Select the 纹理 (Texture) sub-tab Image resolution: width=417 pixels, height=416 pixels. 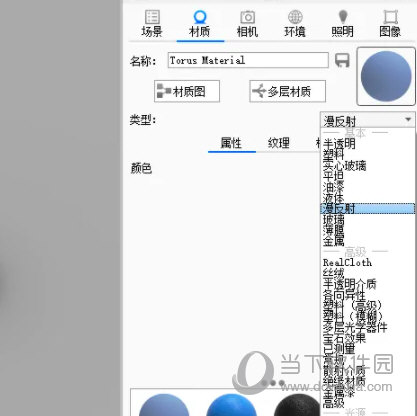[279, 143]
